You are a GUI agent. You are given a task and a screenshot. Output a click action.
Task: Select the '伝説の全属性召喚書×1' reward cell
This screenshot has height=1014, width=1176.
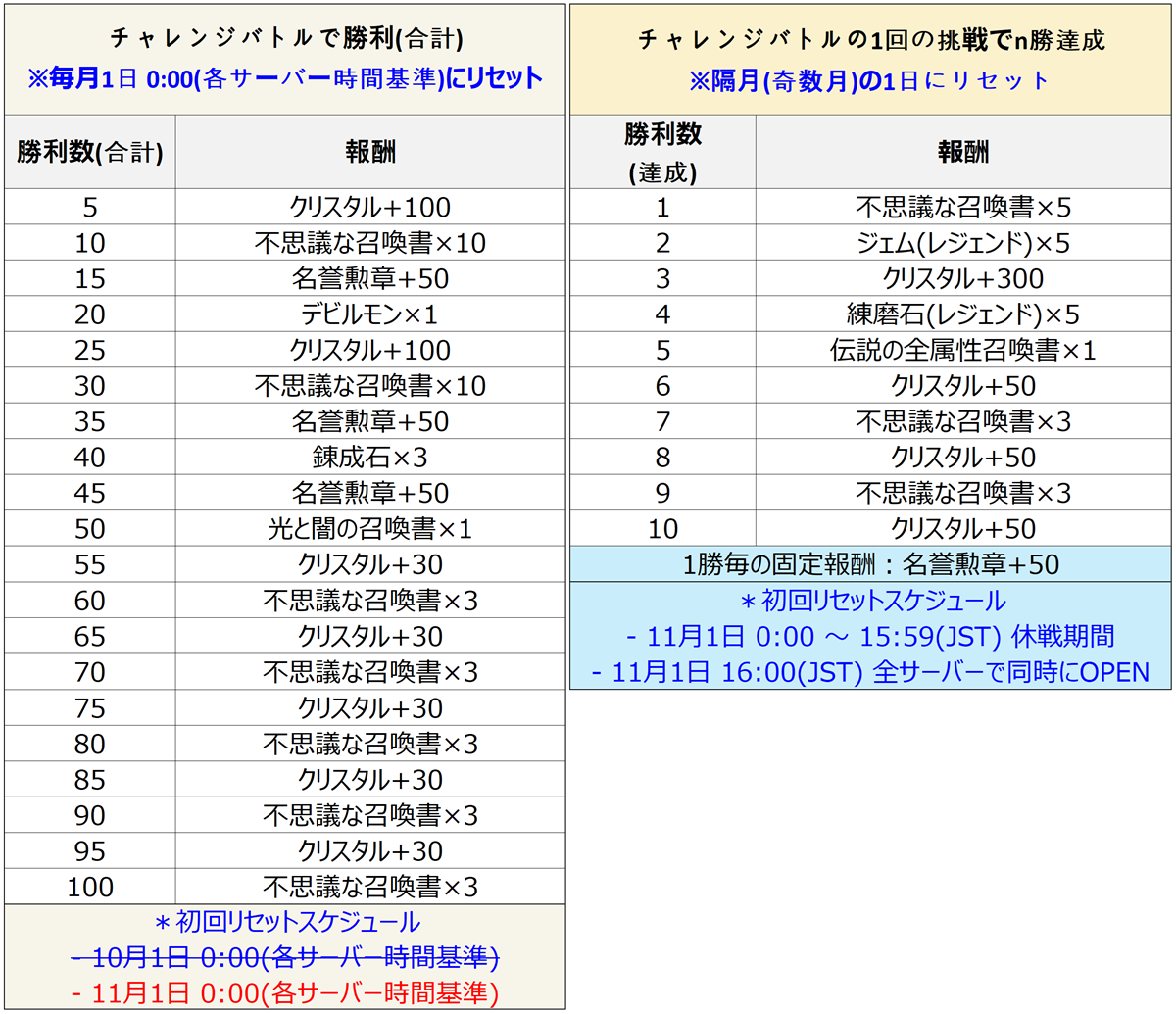pyautogui.click(x=963, y=351)
